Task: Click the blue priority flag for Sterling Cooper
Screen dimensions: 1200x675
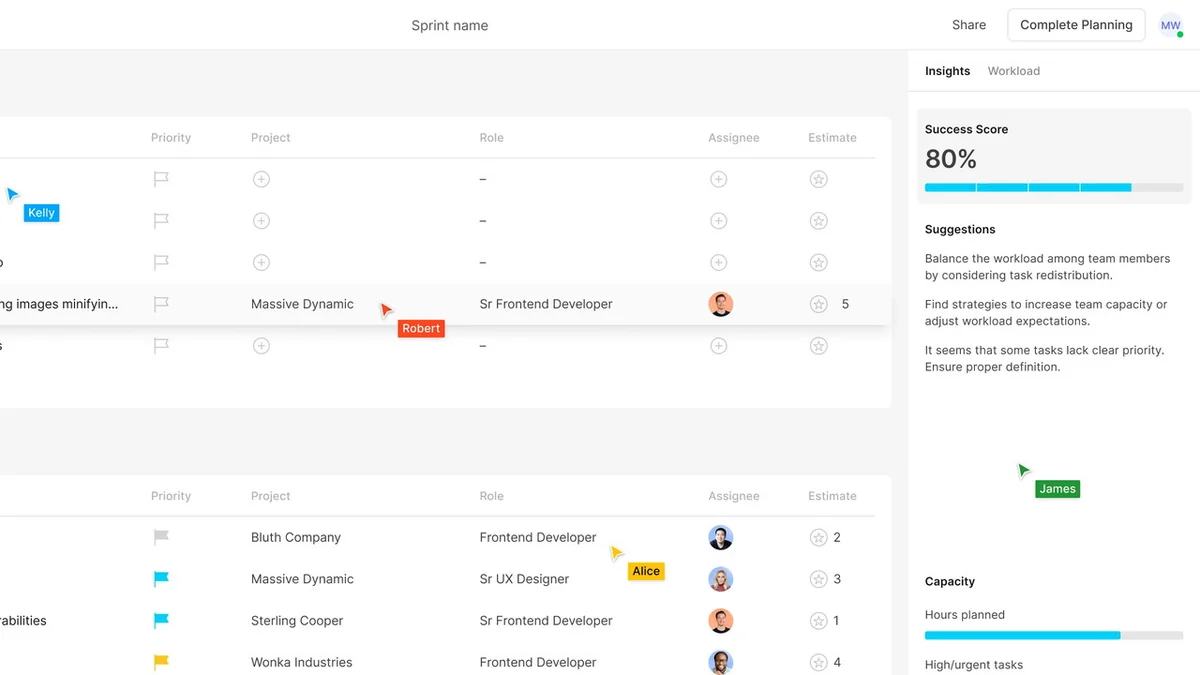Action: 161,620
